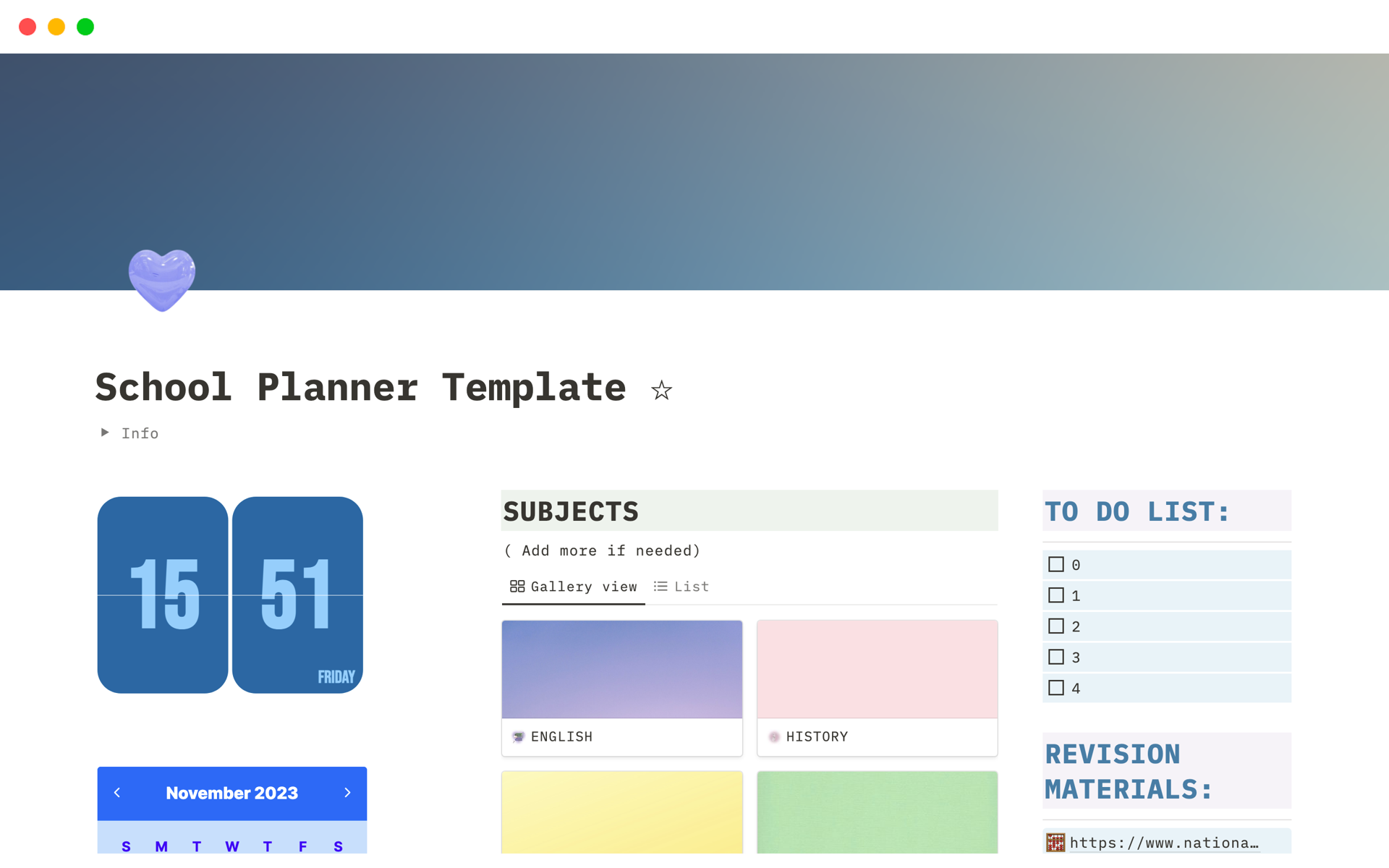Image resolution: width=1389 pixels, height=868 pixels.
Task: Open the yellow subject card cover
Action: [x=622, y=812]
